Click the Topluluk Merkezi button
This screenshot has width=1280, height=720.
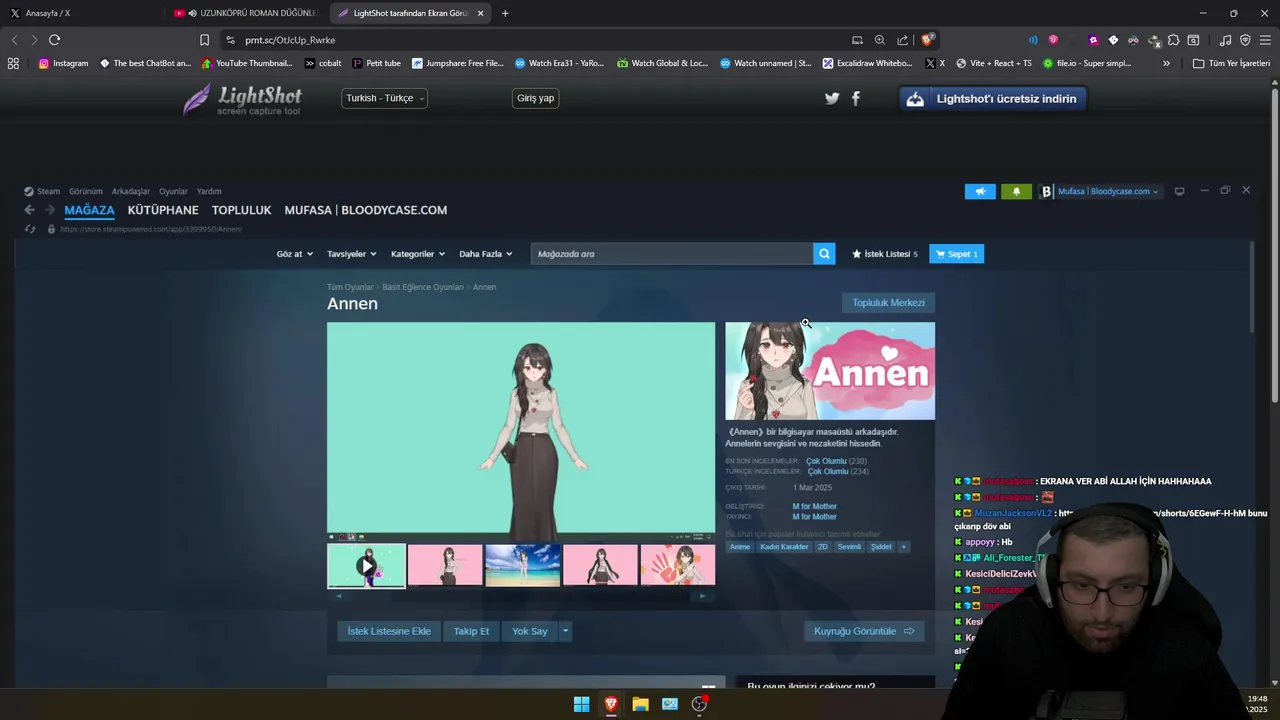coord(888,303)
